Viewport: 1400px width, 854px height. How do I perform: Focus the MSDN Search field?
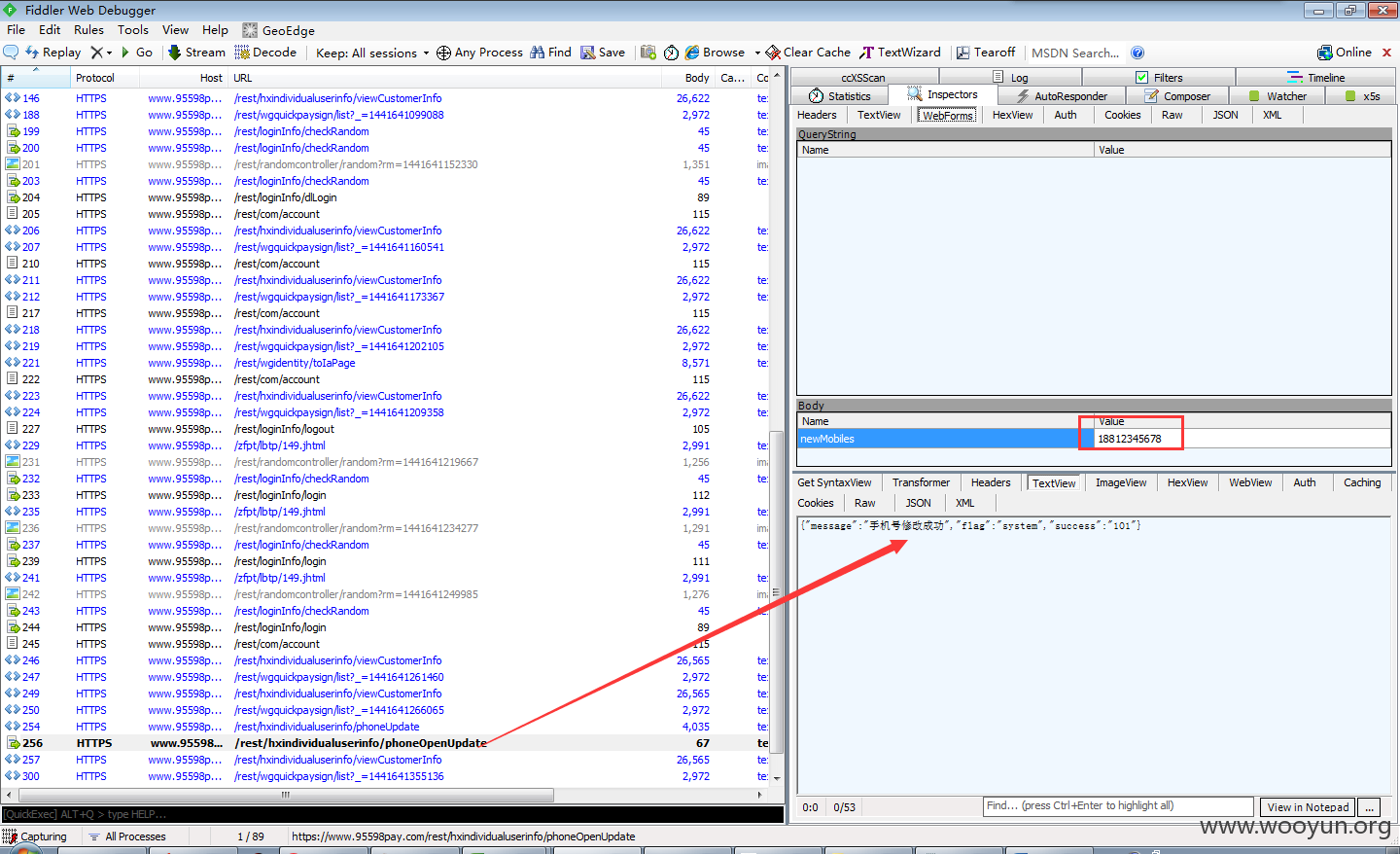pos(1075,53)
